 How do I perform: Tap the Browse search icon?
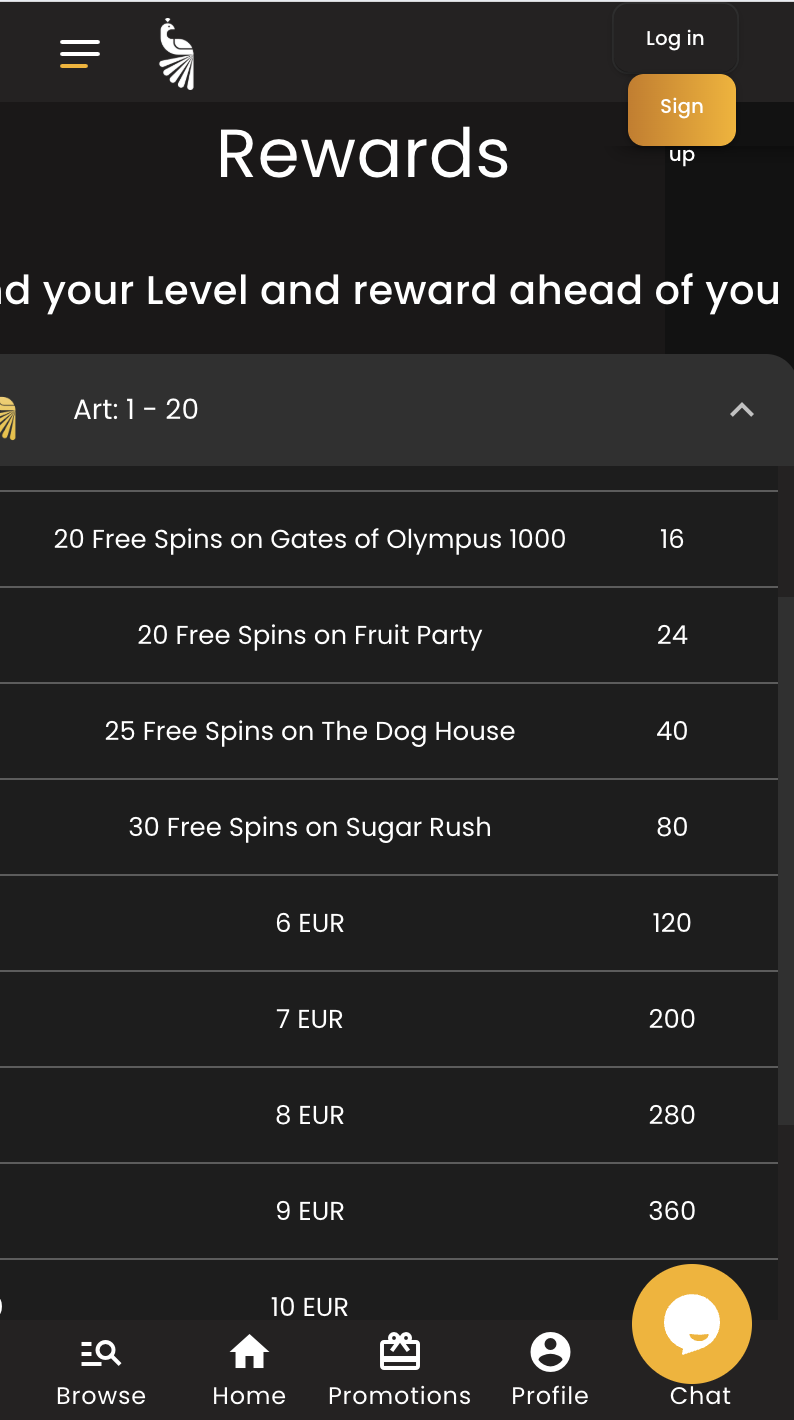[101, 1354]
